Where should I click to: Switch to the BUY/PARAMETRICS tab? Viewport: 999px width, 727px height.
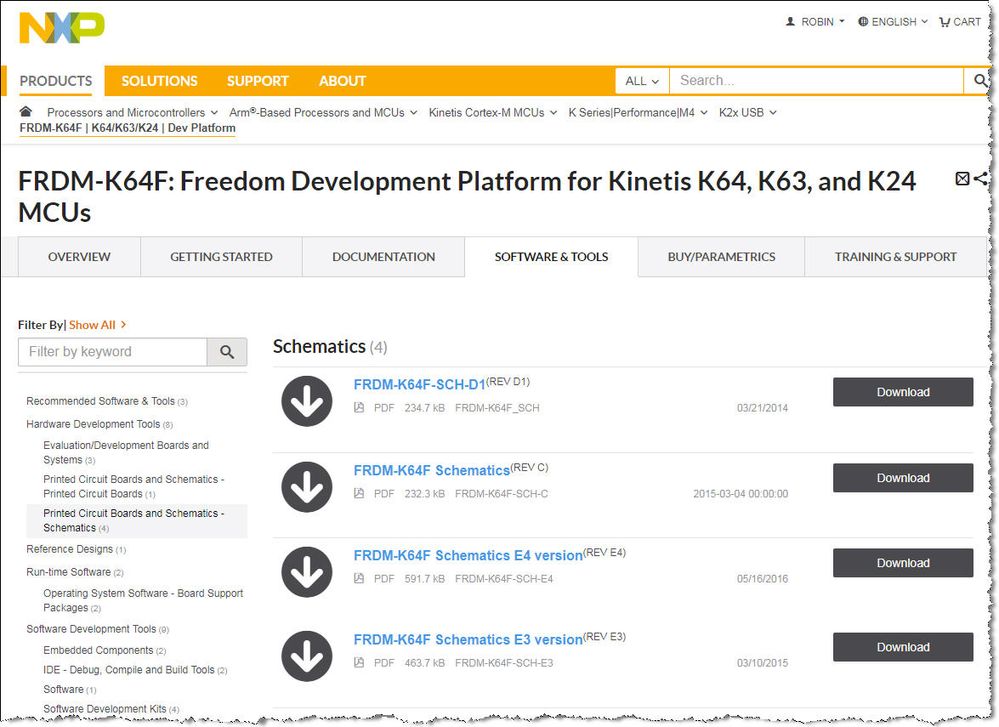click(721, 257)
